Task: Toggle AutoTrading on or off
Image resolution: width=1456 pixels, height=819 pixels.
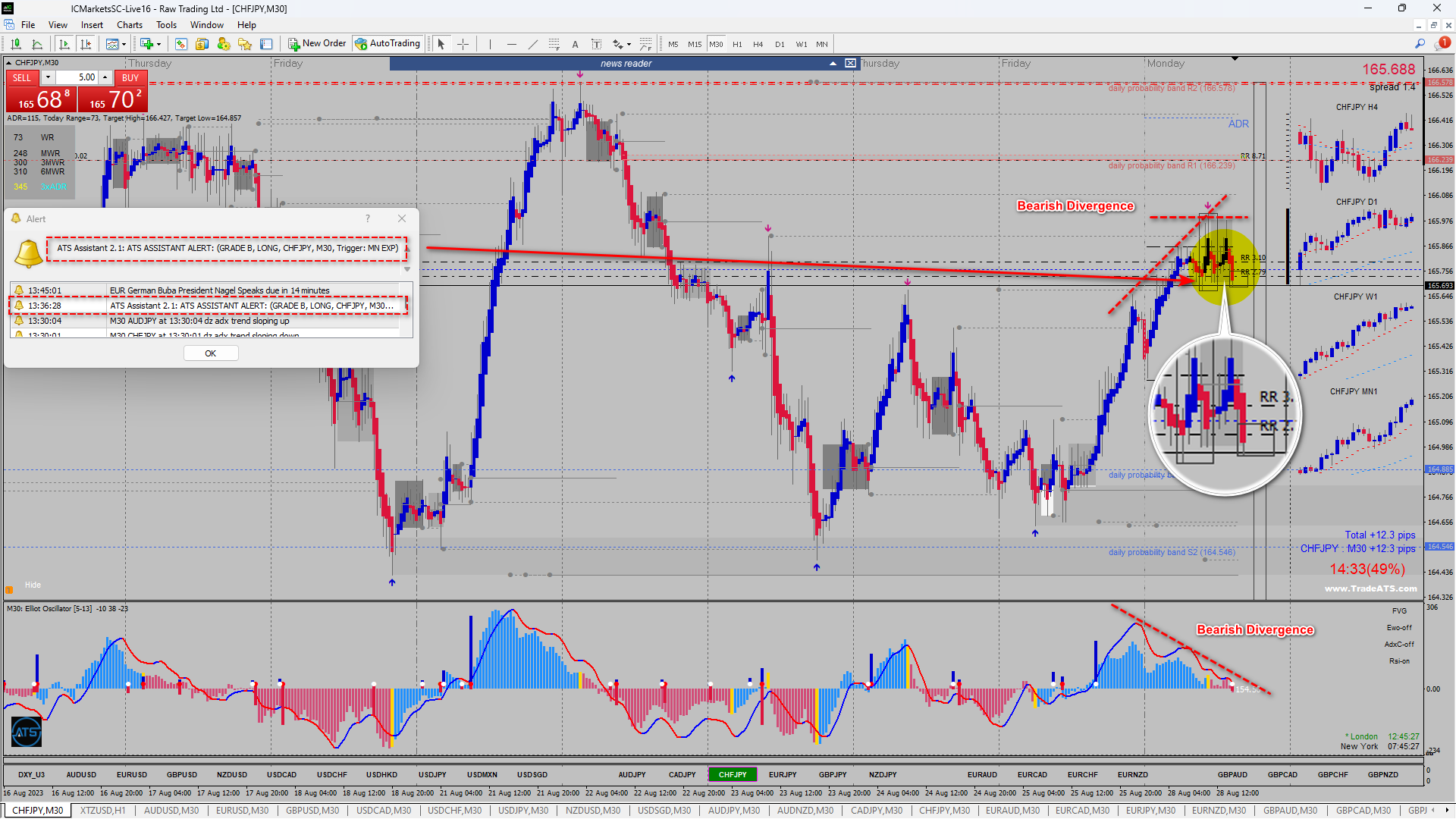Action: tap(388, 44)
